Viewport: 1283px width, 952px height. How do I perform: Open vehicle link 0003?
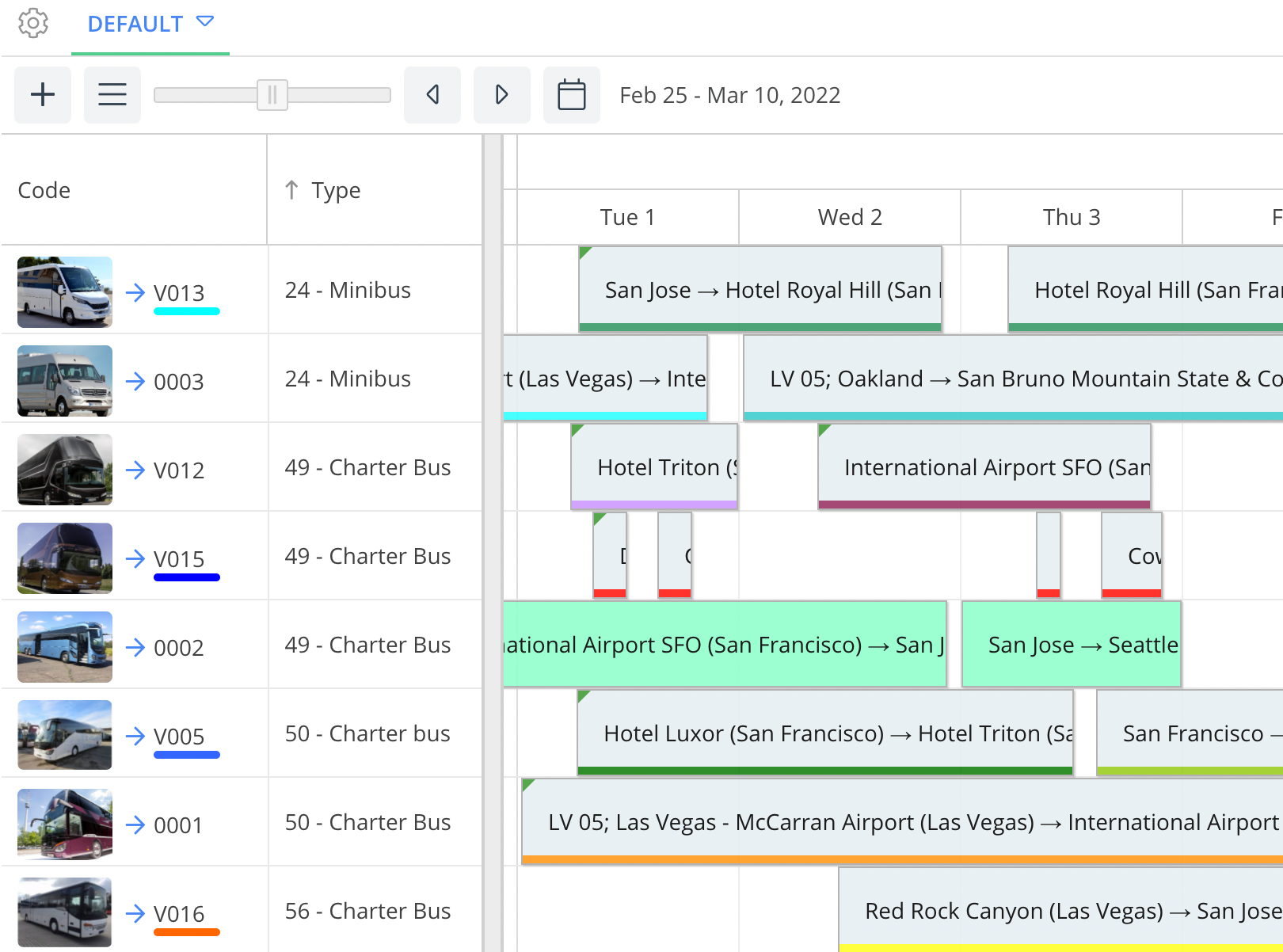click(179, 382)
